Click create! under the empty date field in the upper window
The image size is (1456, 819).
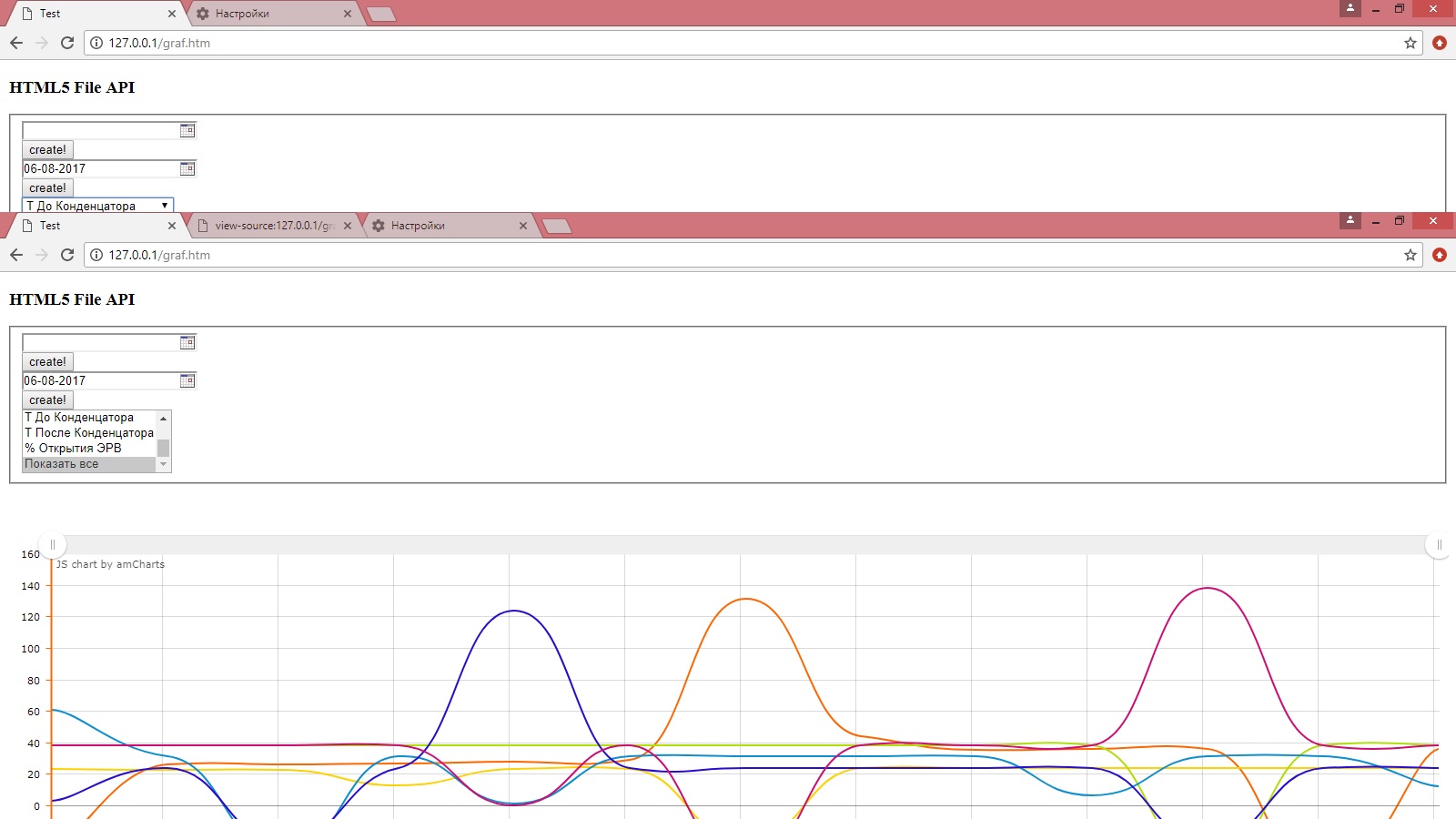click(x=47, y=150)
